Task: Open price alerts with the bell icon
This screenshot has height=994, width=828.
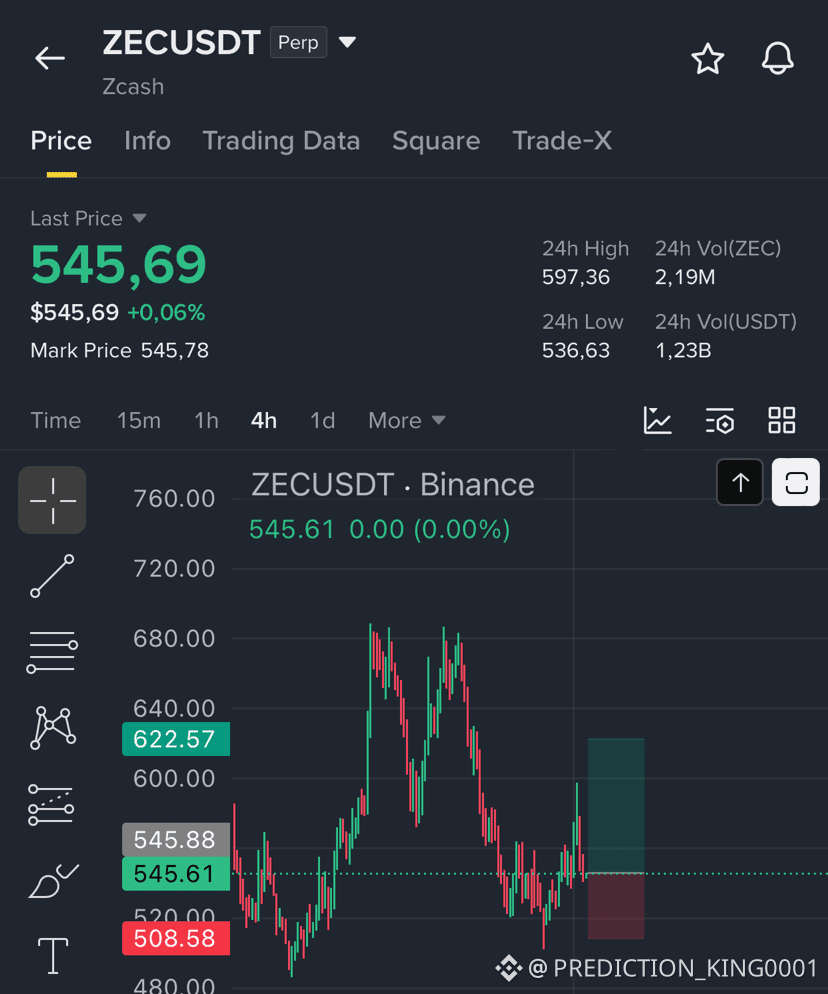Action: point(777,58)
